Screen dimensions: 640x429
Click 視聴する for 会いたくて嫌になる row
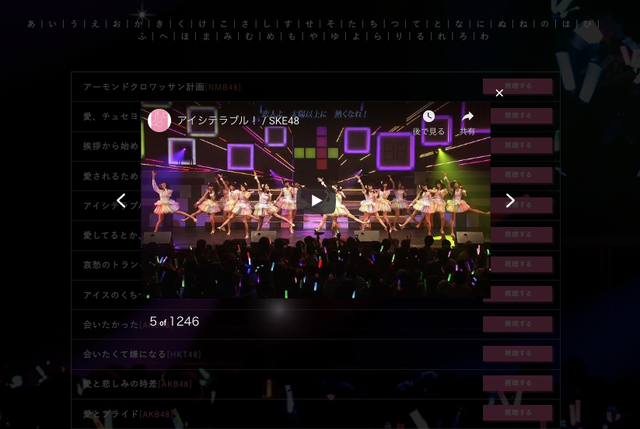518,353
